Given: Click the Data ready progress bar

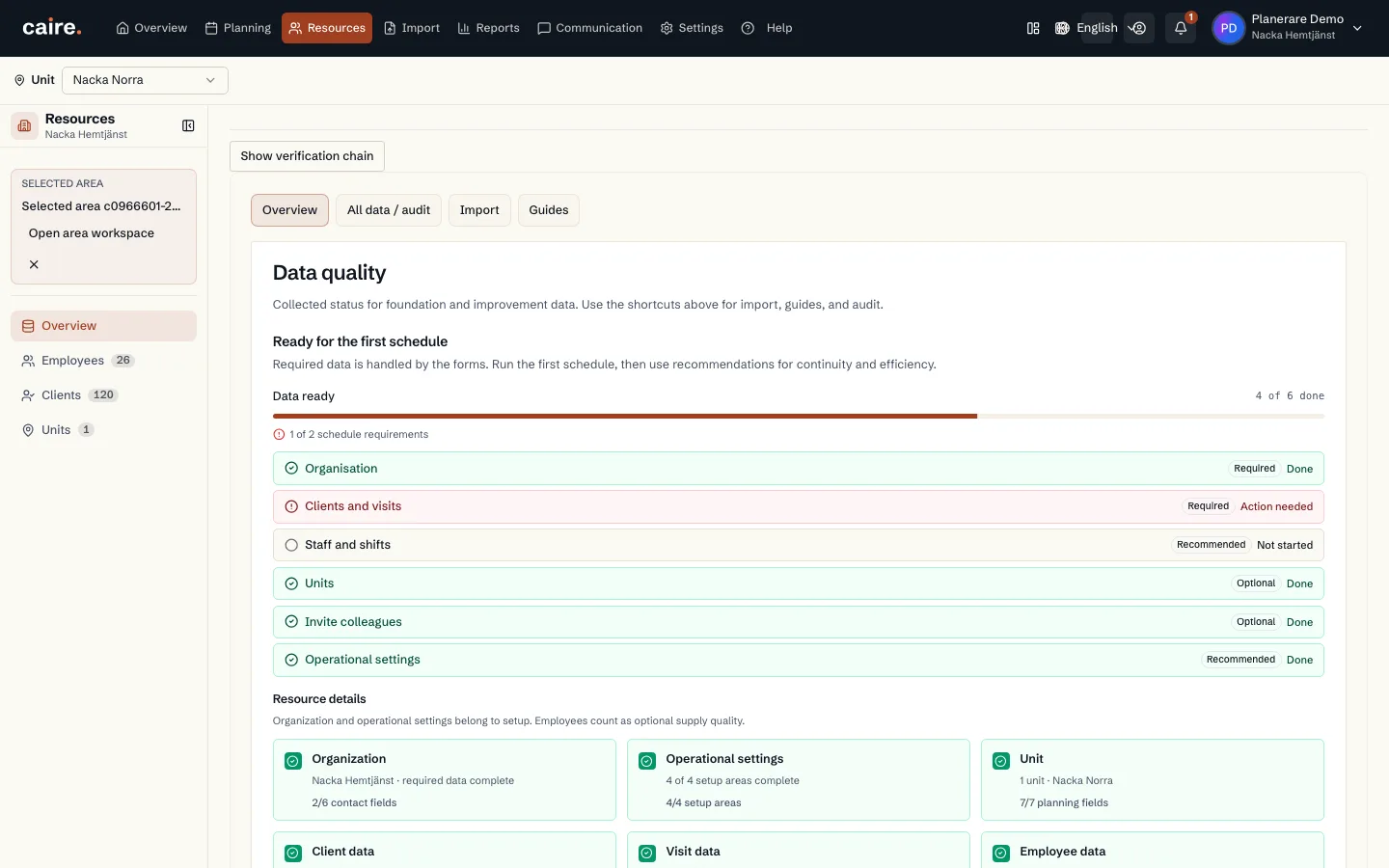Looking at the screenshot, I should pos(799,417).
